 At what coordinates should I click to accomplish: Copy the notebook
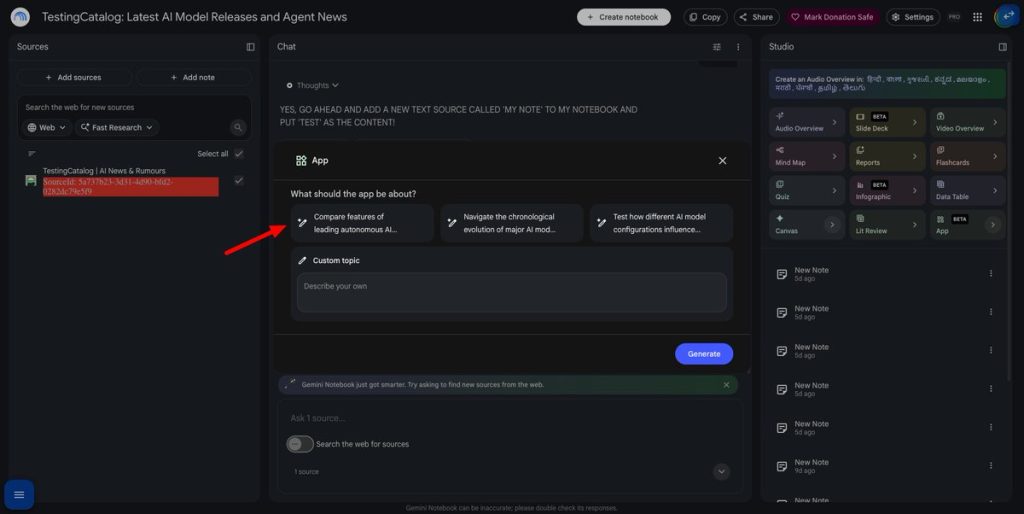click(705, 17)
